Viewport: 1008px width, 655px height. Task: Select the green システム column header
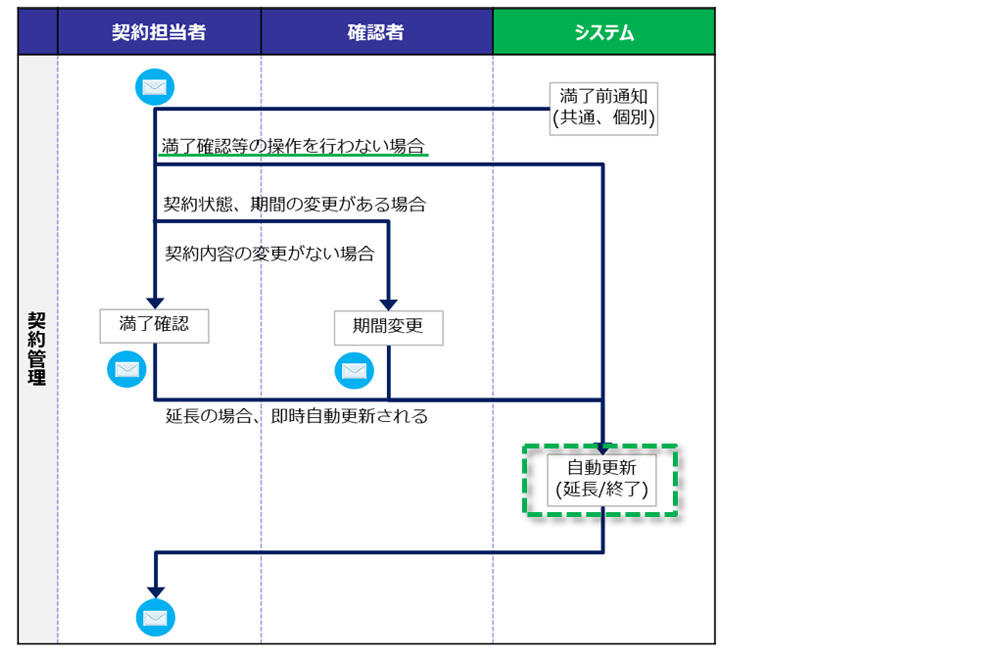(x=603, y=32)
